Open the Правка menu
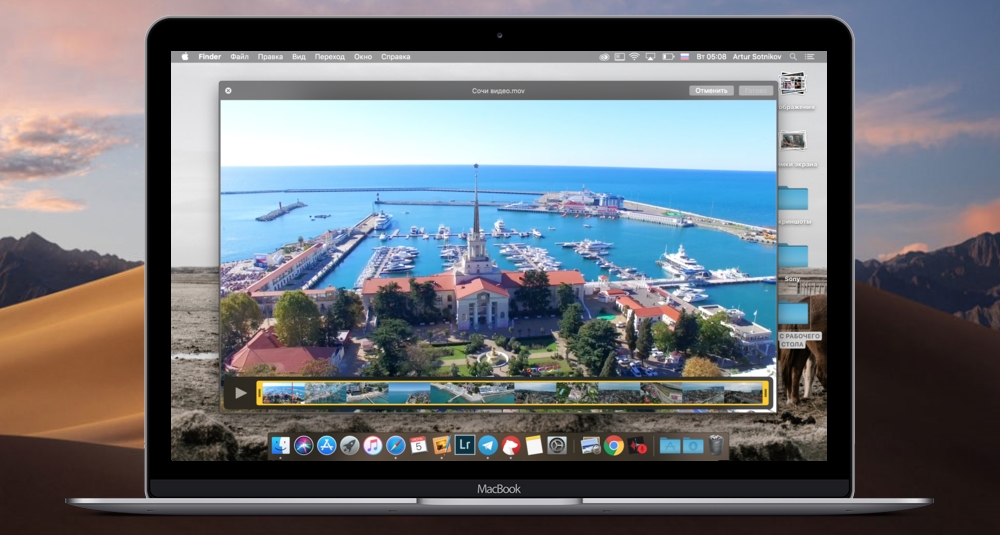The width and height of the screenshot is (1000, 535). (270, 57)
